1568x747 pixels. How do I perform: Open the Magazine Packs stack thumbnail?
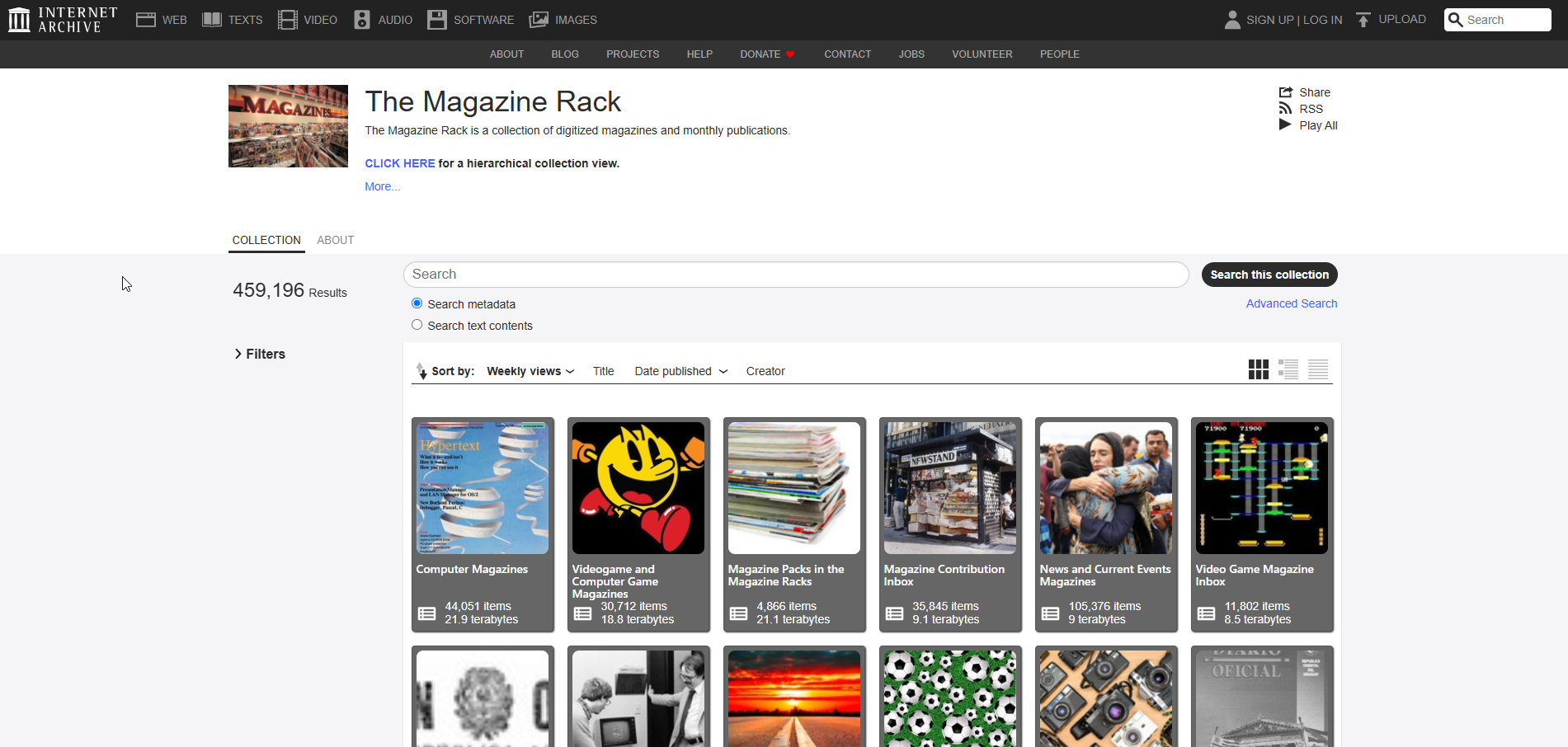(794, 488)
